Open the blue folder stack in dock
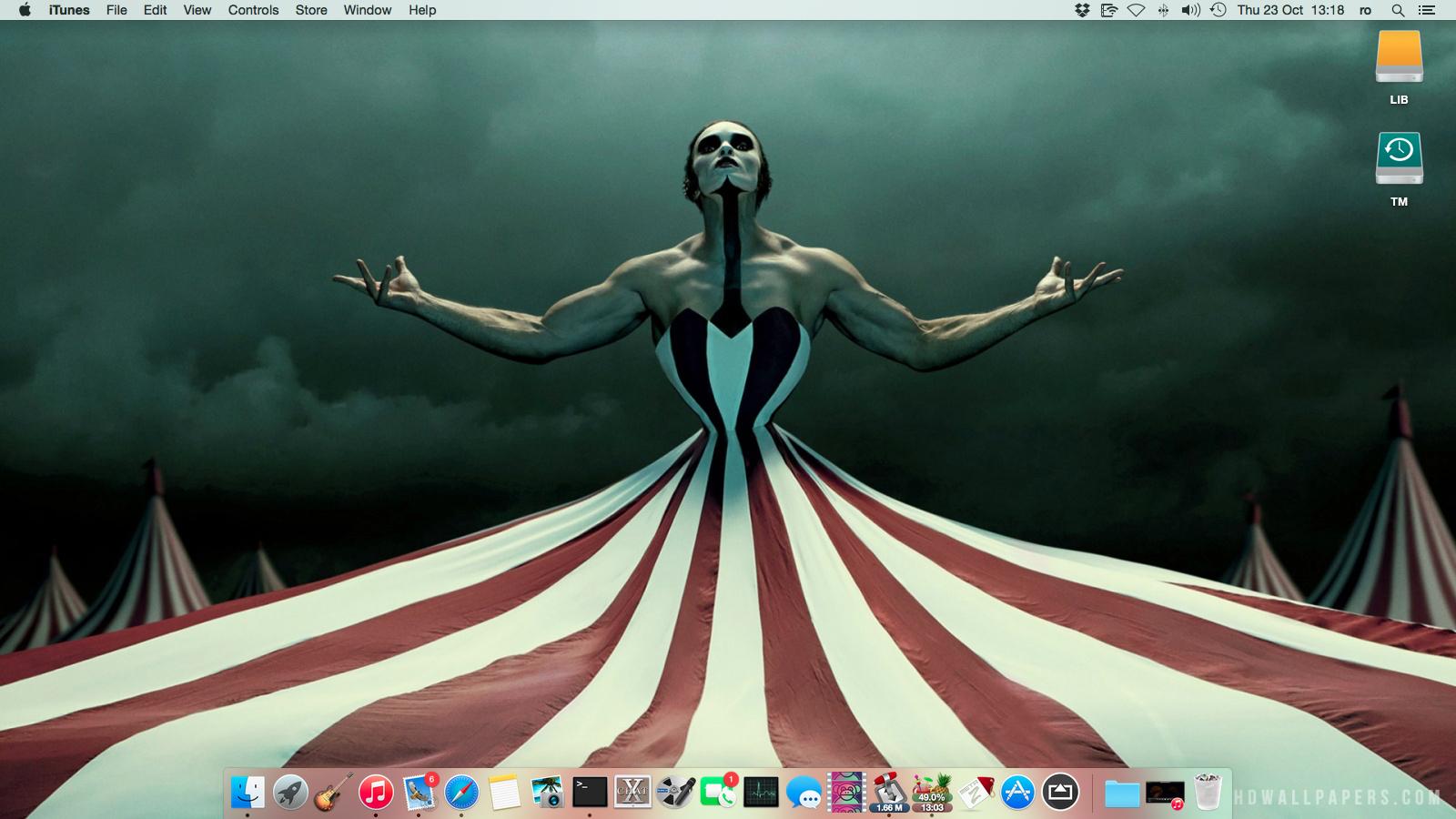Viewport: 1456px width, 819px height. coord(1122,794)
